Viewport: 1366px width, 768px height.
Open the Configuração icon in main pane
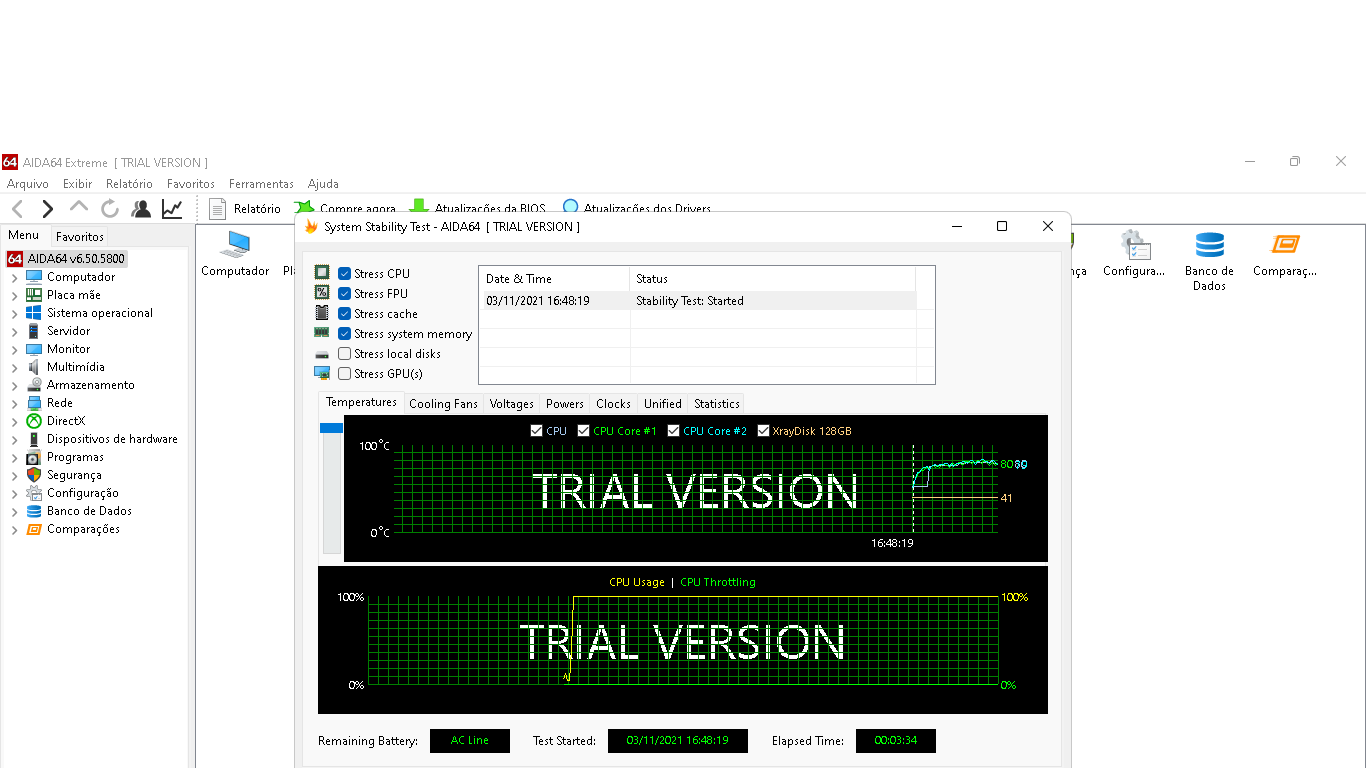tap(1135, 246)
